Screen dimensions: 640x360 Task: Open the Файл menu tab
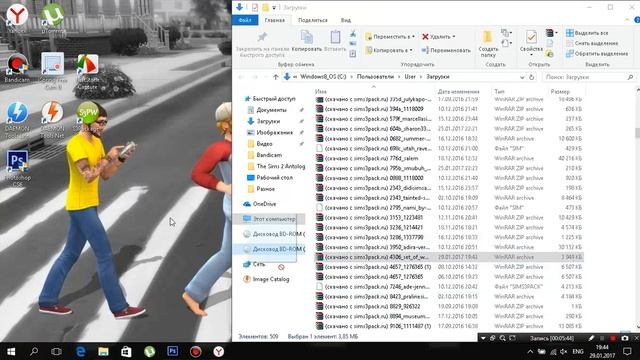[245, 20]
